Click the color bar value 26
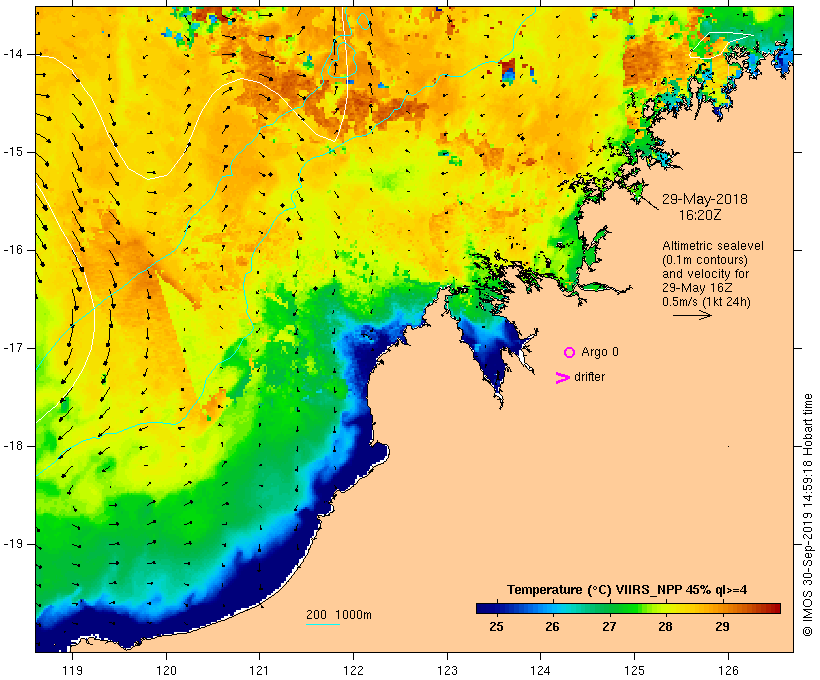This screenshot has height=680, width=820. [552, 626]
